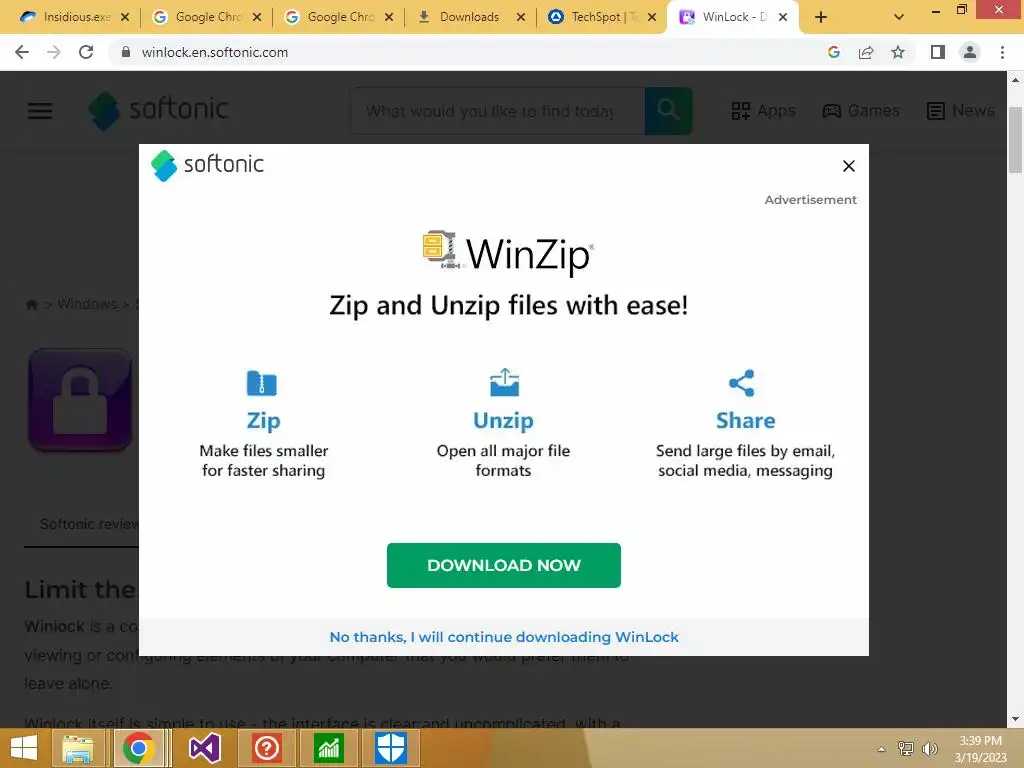Toggle the Chrome side panel
This screenshot has height=768, width=1024.
938,52
